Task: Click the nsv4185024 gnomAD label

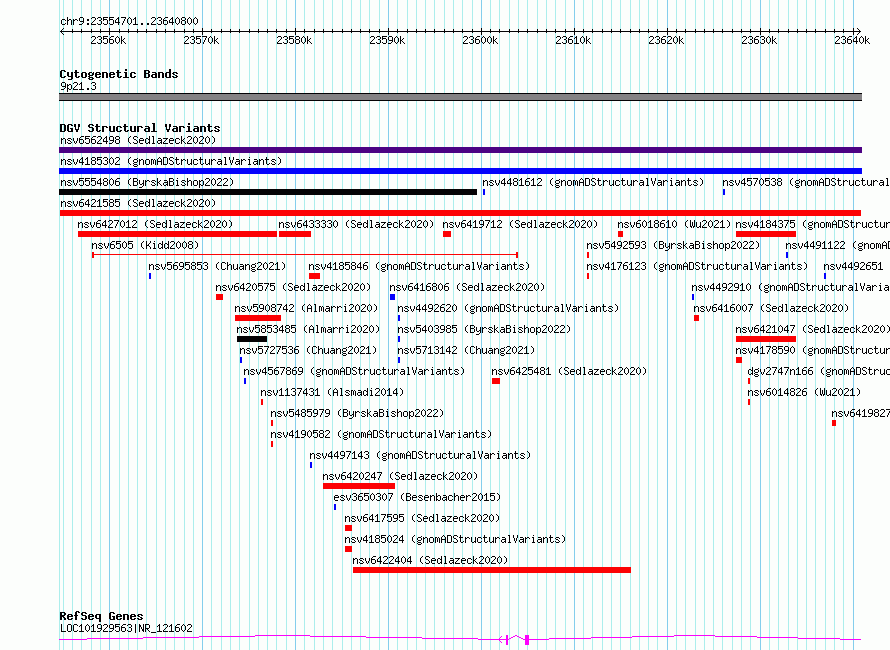Action: 455,539
